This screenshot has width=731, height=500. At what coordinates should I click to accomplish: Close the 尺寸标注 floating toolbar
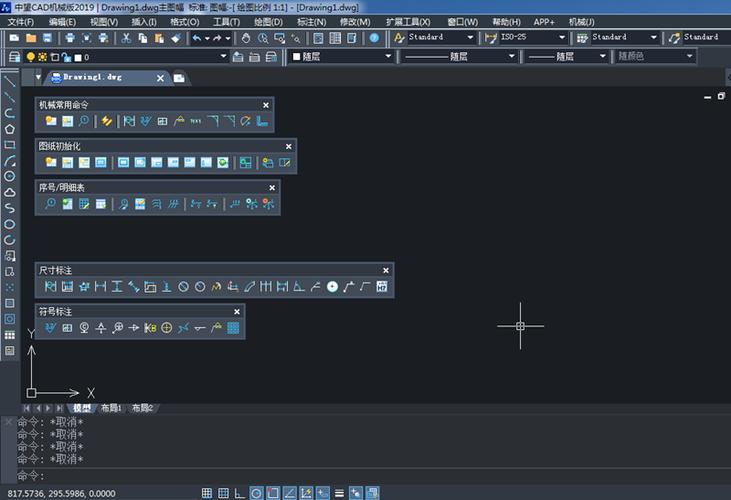tap(385, 270)
